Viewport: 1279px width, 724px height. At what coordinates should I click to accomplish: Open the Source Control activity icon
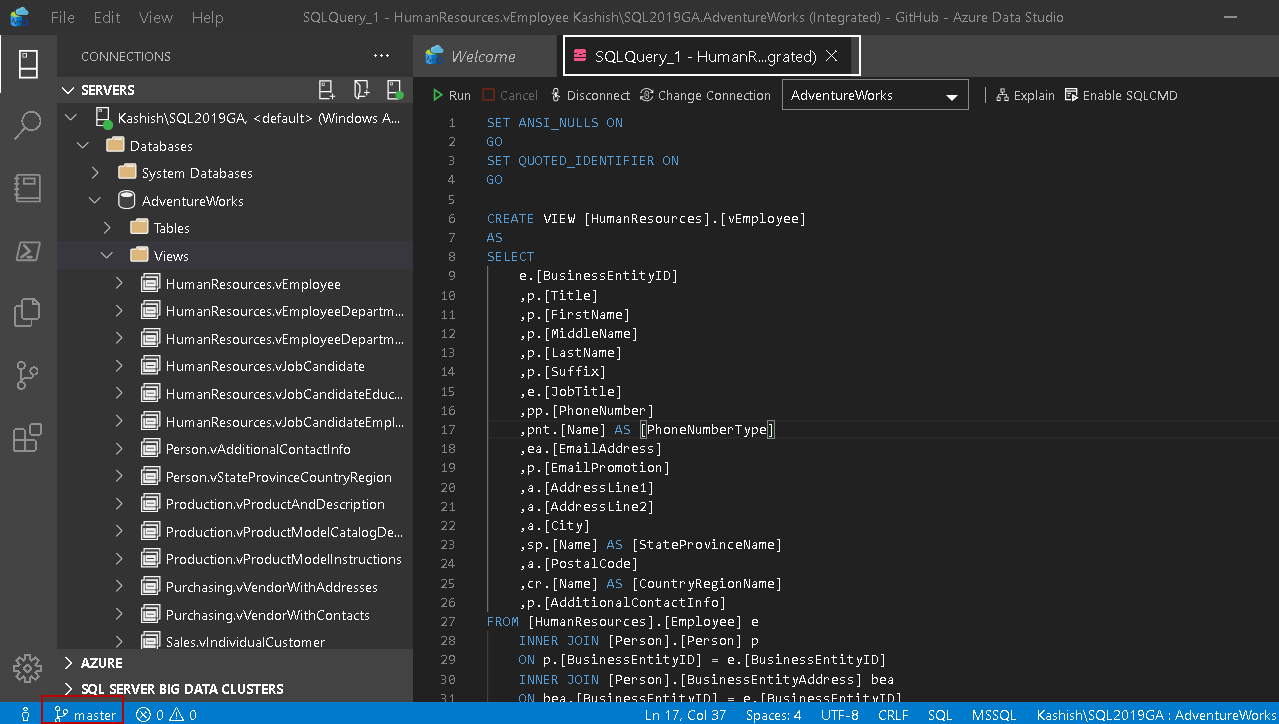(28, 375)
